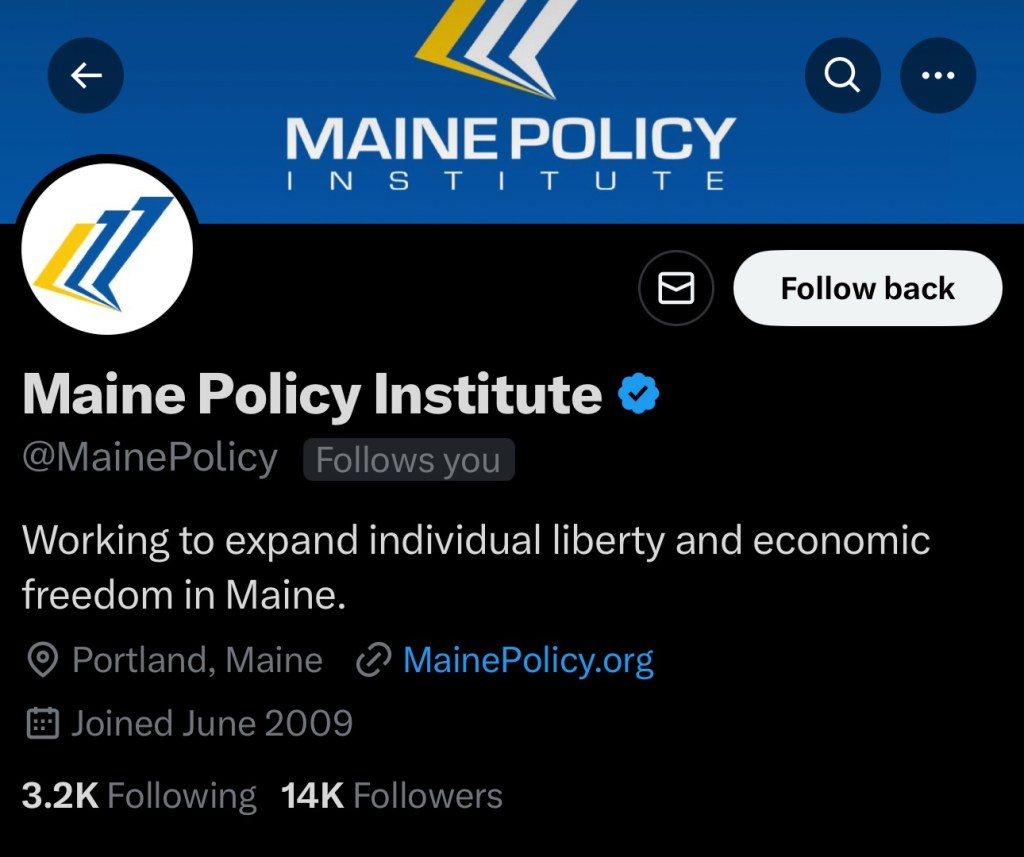Tap the back arrow icon
The image size is (1024, 857).
86,75
